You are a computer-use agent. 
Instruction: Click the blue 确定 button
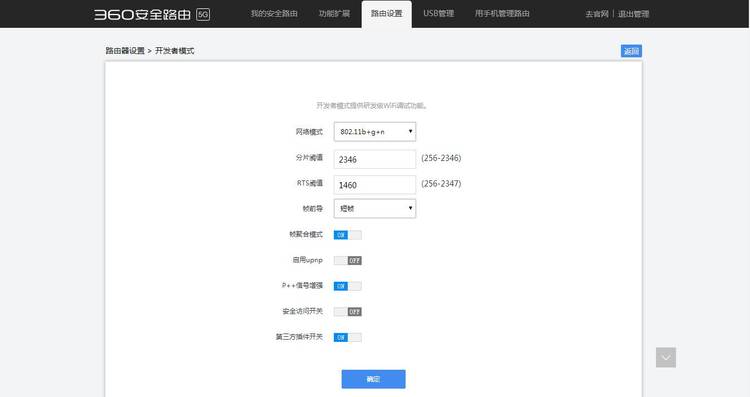374,379
